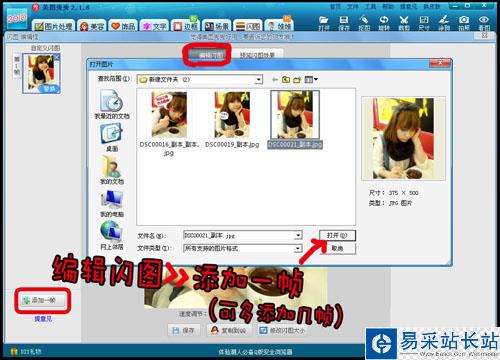Expand the 文件名 dropdown arrow
500x360 pixels.
click(x=298, y=235)
